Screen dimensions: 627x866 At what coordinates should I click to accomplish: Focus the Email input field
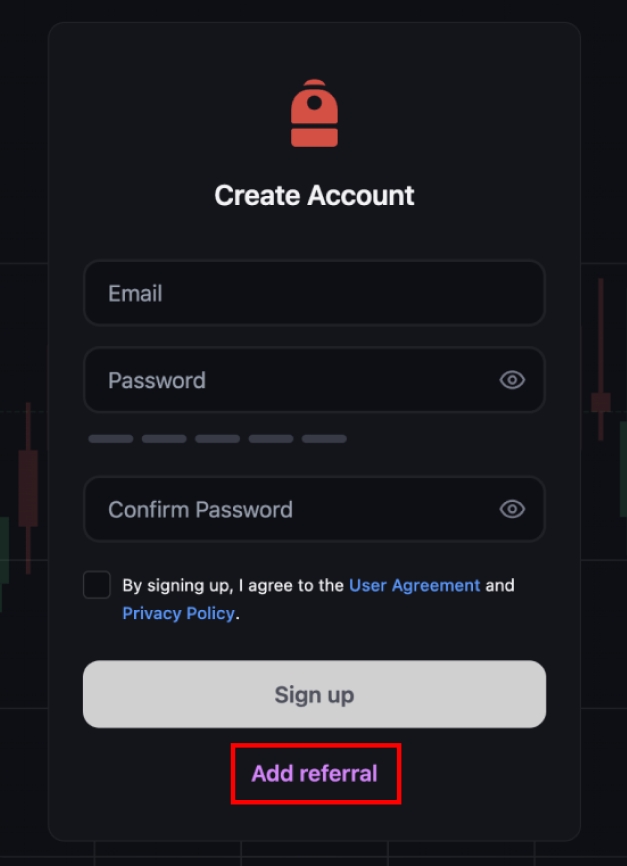(x=314, y=293)
